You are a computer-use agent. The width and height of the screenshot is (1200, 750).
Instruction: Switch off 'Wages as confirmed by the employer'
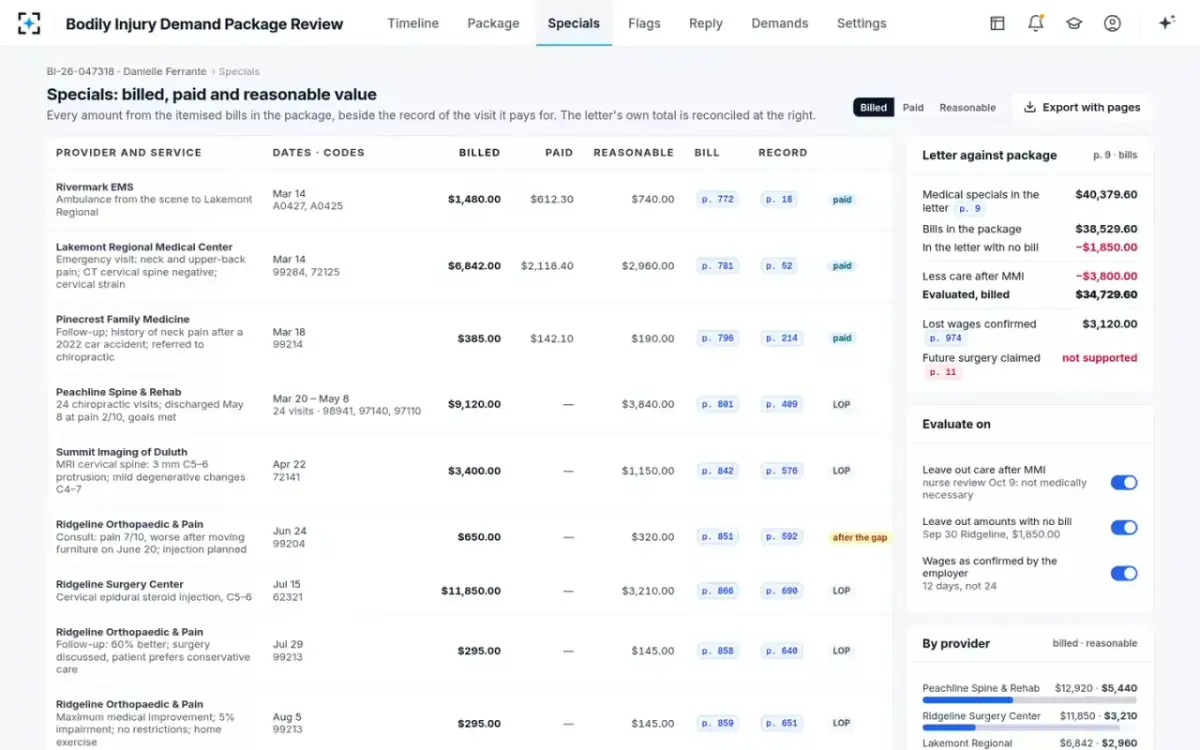[1124, 573]
